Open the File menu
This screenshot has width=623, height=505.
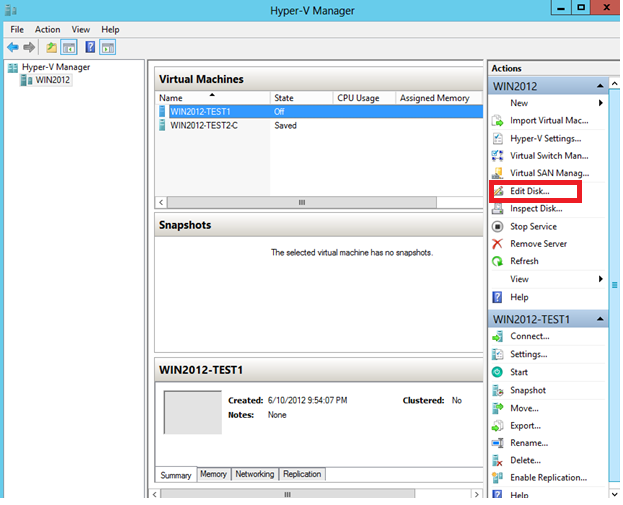(x=17, y=29)
